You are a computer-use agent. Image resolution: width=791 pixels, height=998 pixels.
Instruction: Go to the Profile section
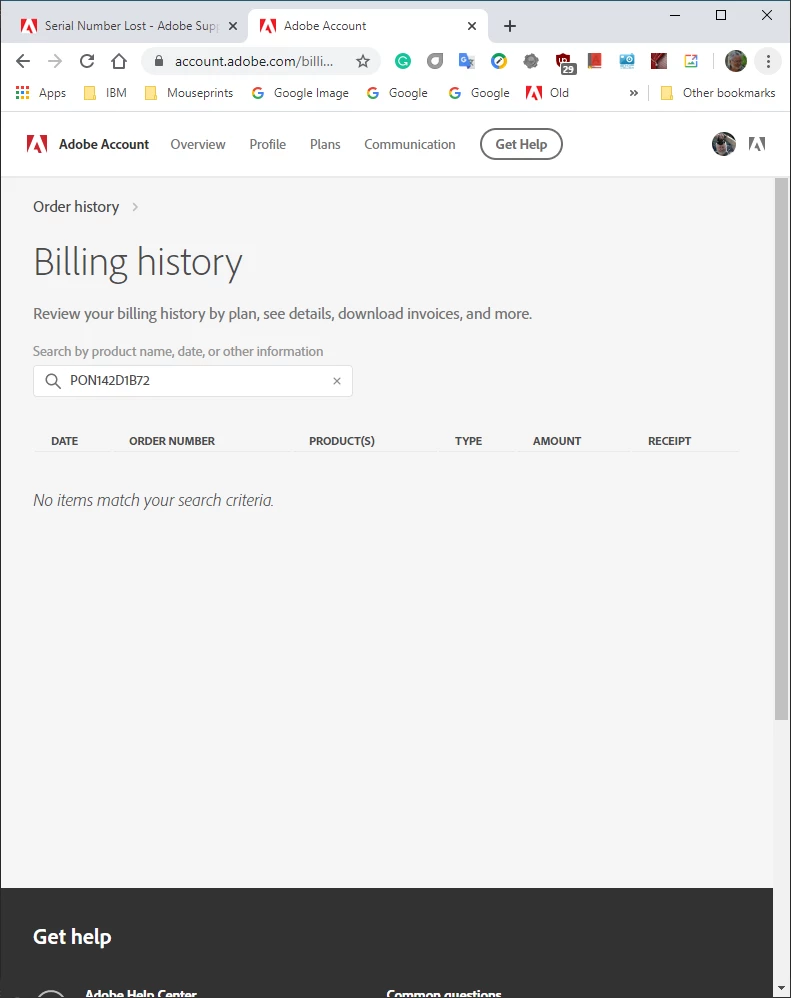pos(267,144)
